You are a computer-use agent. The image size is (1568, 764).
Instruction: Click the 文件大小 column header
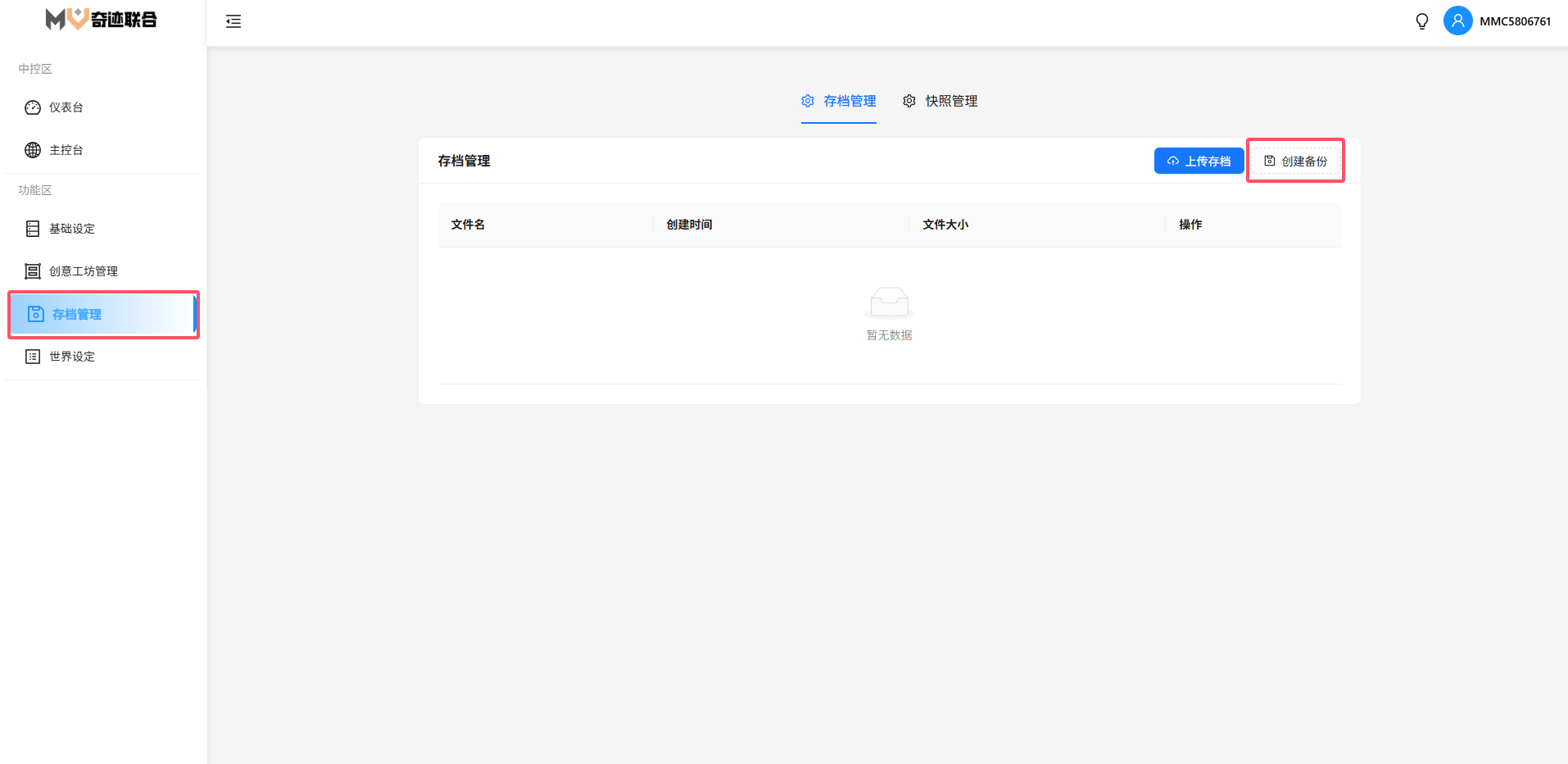click(x=945, y=225)
